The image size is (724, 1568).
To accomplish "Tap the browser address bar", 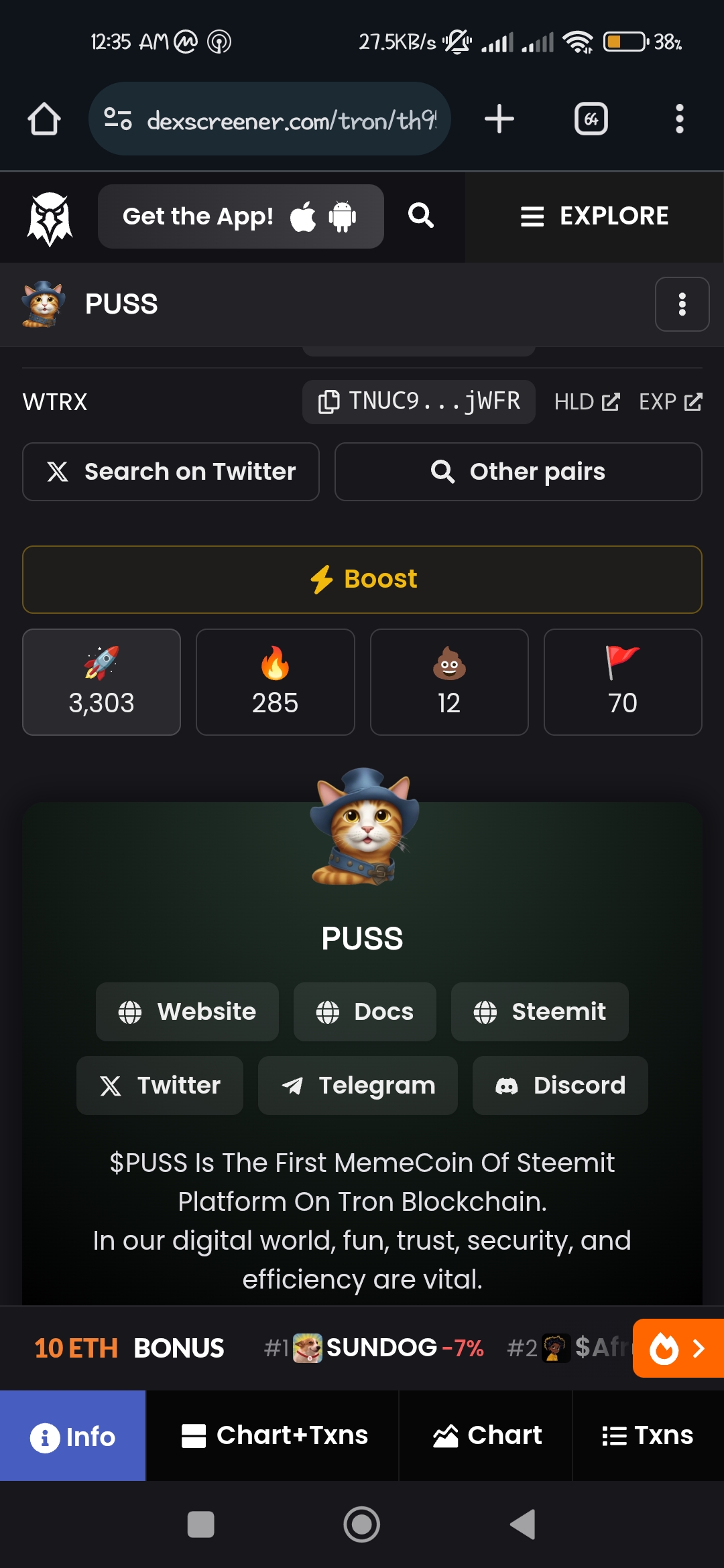I will pos(269,119).
